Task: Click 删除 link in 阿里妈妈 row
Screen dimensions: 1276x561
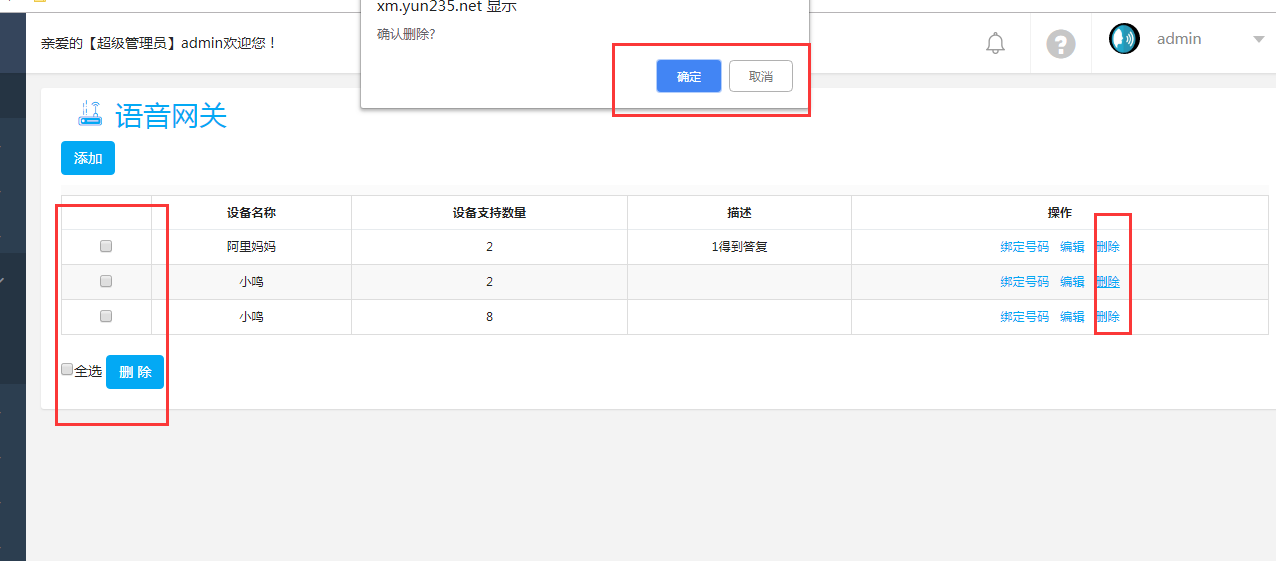Action: pos(1108,247)
